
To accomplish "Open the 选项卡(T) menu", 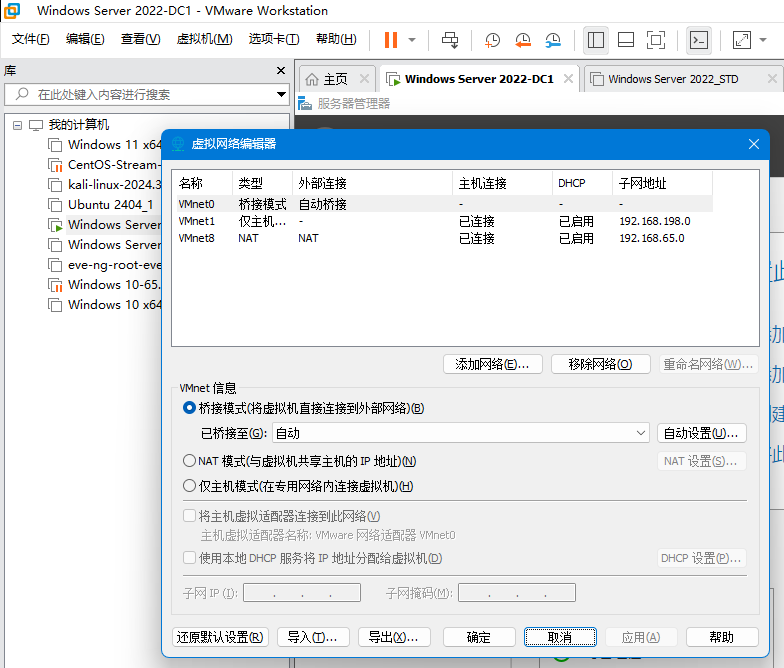I will [x=274, y=39].
